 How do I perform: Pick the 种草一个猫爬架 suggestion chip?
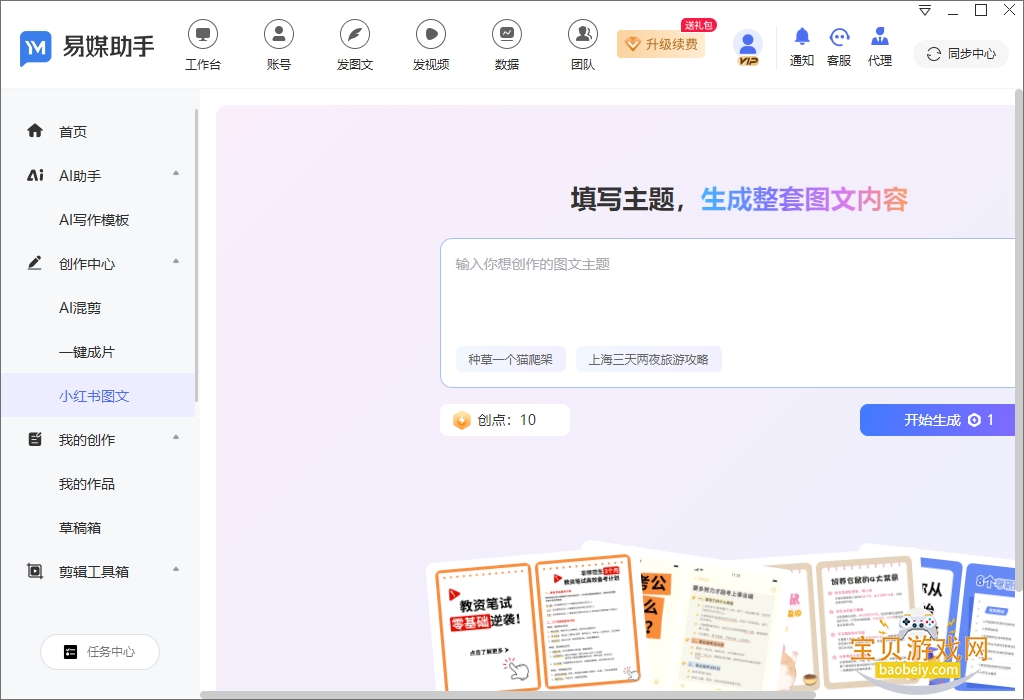(x=511, y=359)
